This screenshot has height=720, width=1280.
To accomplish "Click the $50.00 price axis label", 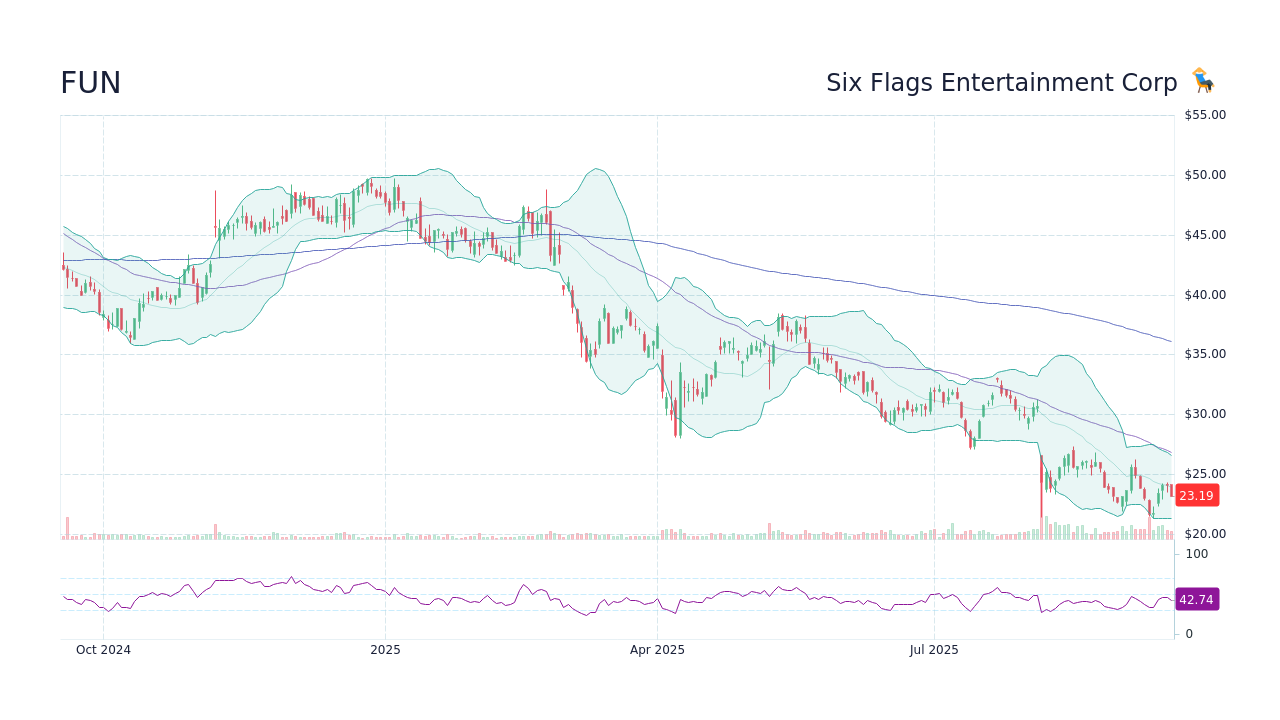I will (x=1205, y=175).
